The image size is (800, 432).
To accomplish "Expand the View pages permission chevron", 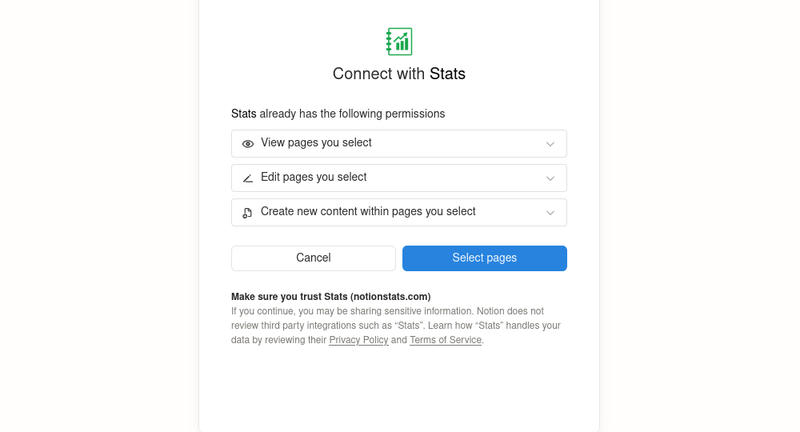I will click(550, 144).
